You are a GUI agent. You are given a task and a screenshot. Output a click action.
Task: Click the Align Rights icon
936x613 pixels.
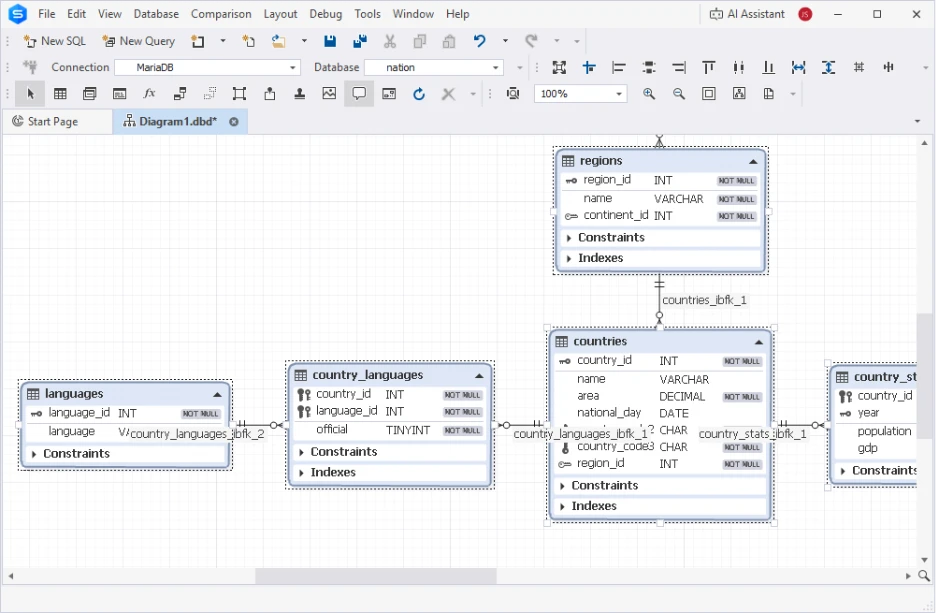tap(679, 67)
